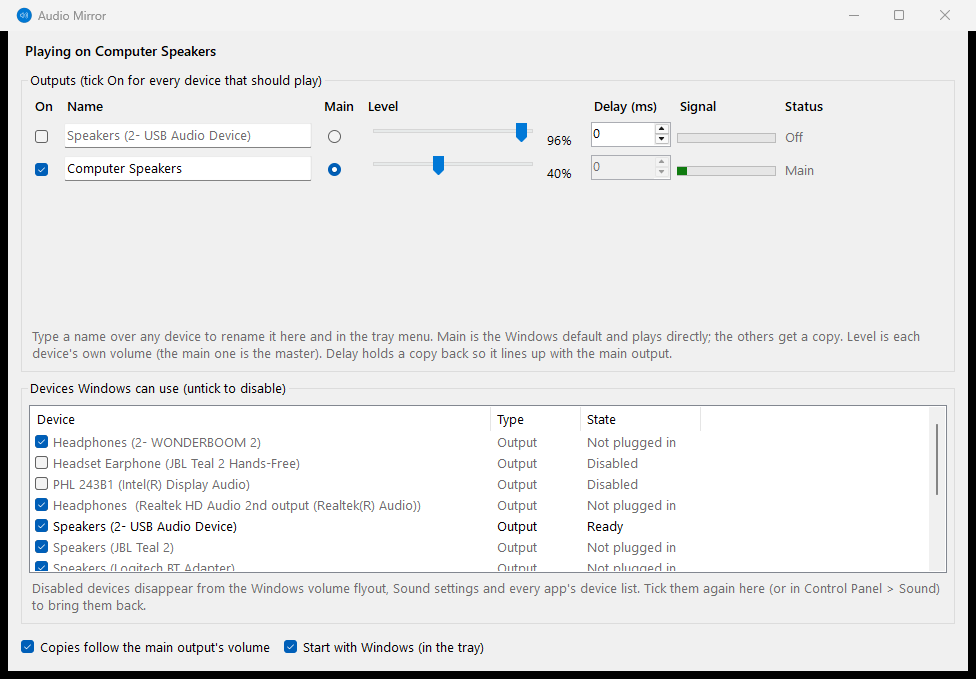
Task: Click the Outputs name field for Speakers (2- USB Audio Device)
Action: pyautogui.click(x=187, y=136)
